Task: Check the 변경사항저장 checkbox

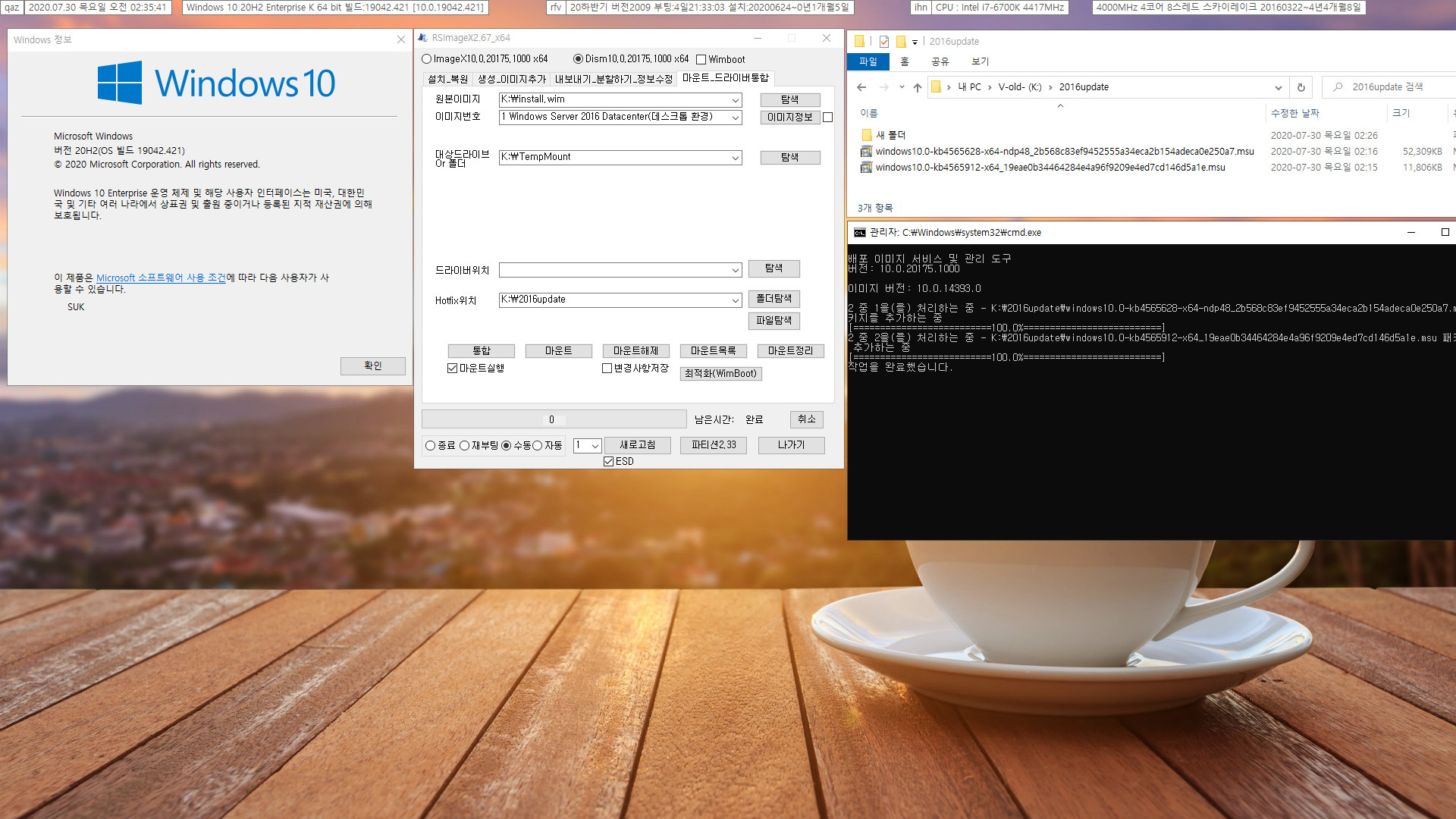Action: 607,369
